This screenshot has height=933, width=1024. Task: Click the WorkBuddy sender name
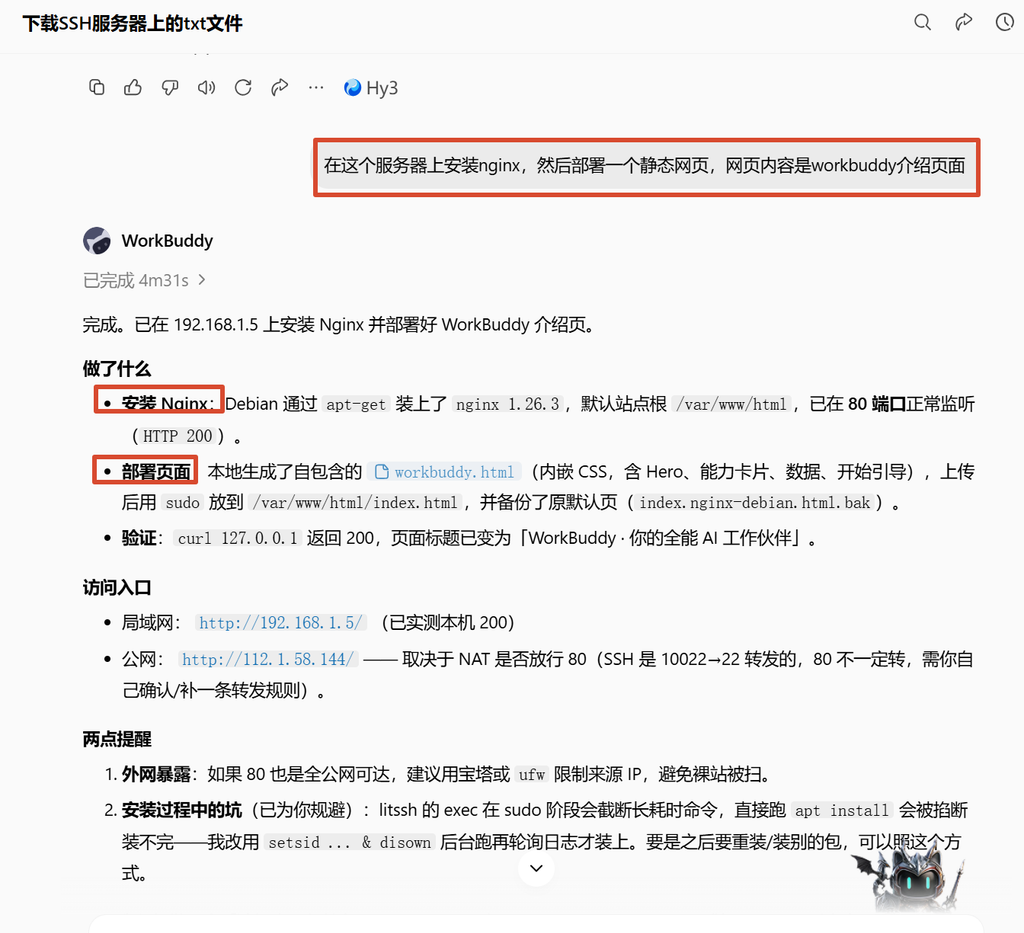point(167,241)
